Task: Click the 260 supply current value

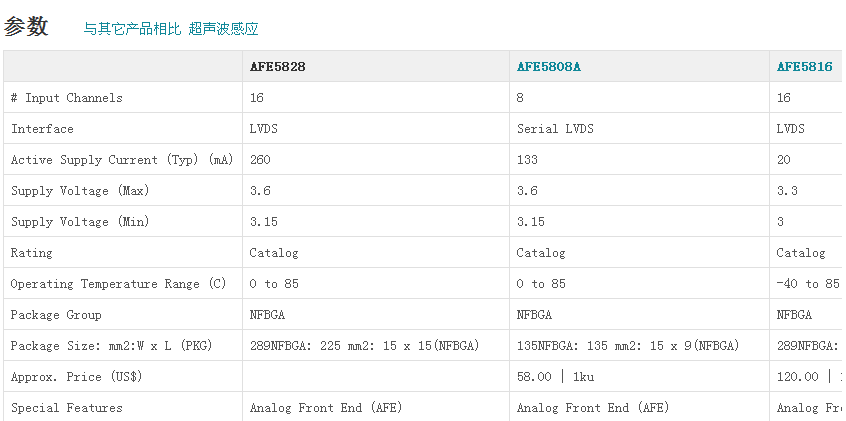Action: (260, 160)
